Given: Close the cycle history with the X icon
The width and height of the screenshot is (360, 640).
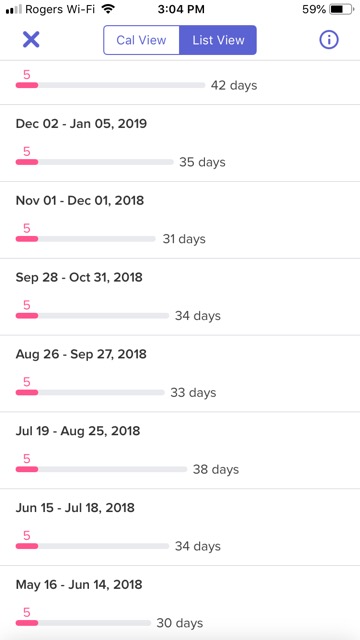Looking at the screenshot, I should [31, 40].
